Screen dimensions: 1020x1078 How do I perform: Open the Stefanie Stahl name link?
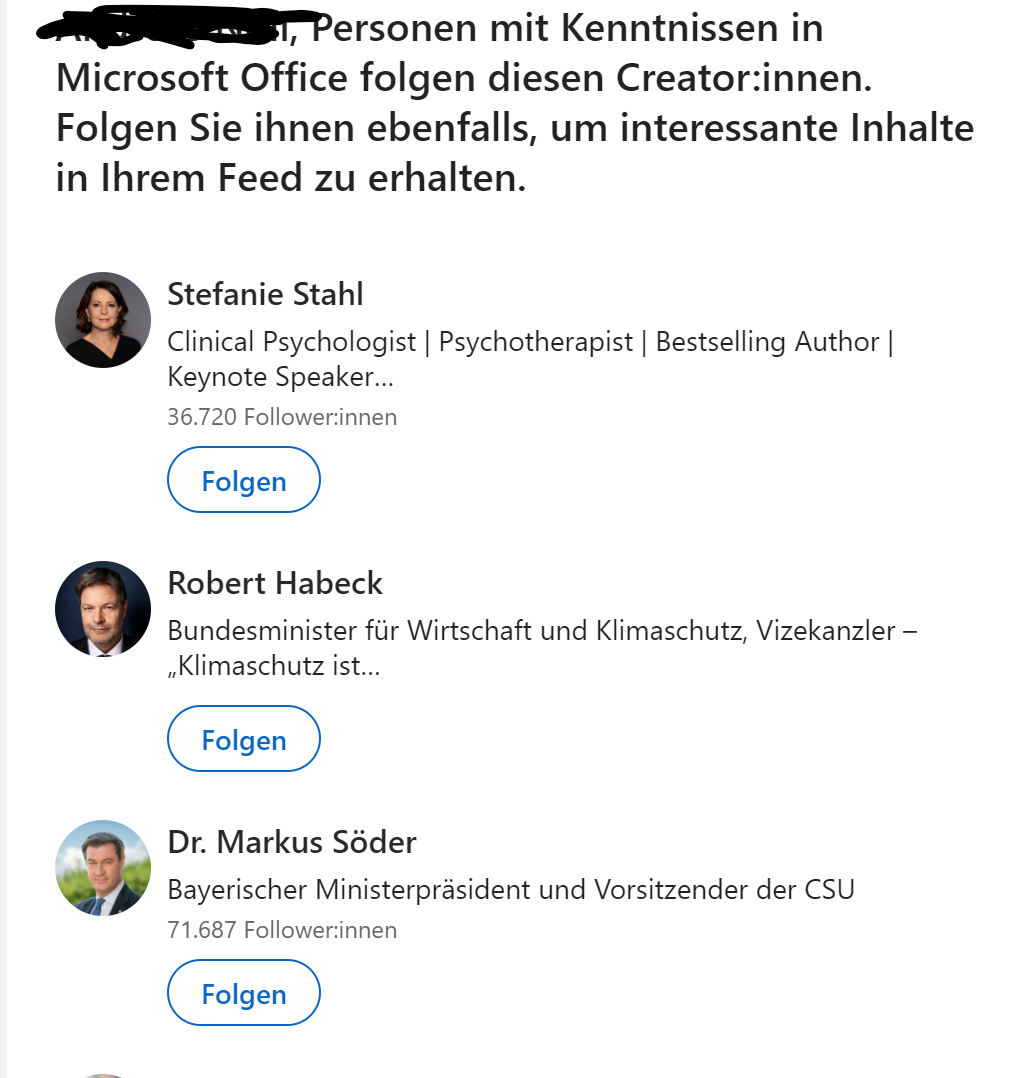pyautogui.click(x=265, y=295)
